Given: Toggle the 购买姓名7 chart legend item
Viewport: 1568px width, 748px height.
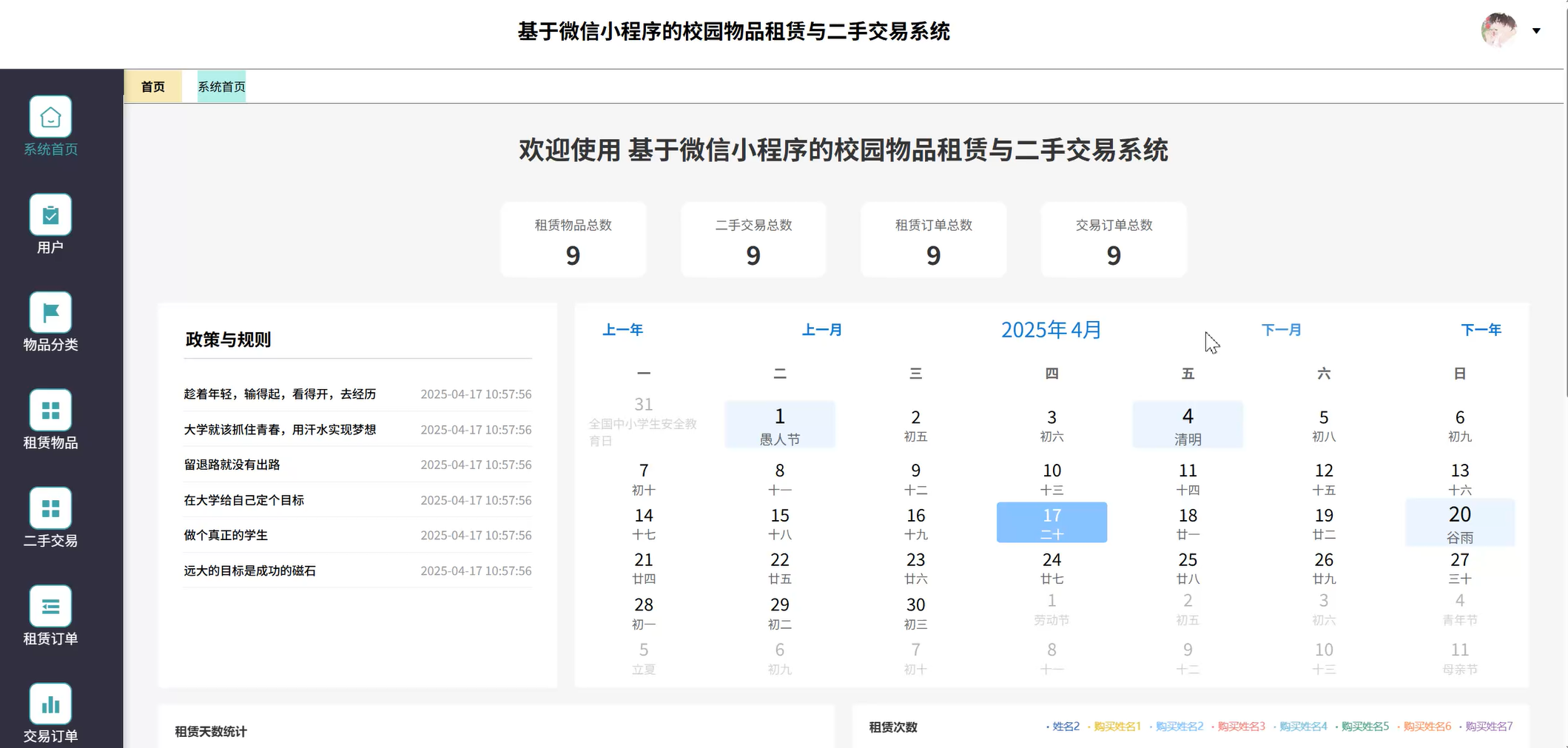Looking at the screenshot, I should point(1486,727).
